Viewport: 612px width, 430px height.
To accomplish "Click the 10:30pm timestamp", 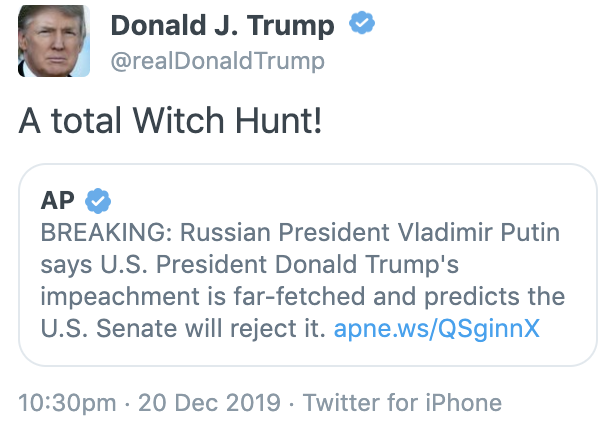I will point(60,403).
